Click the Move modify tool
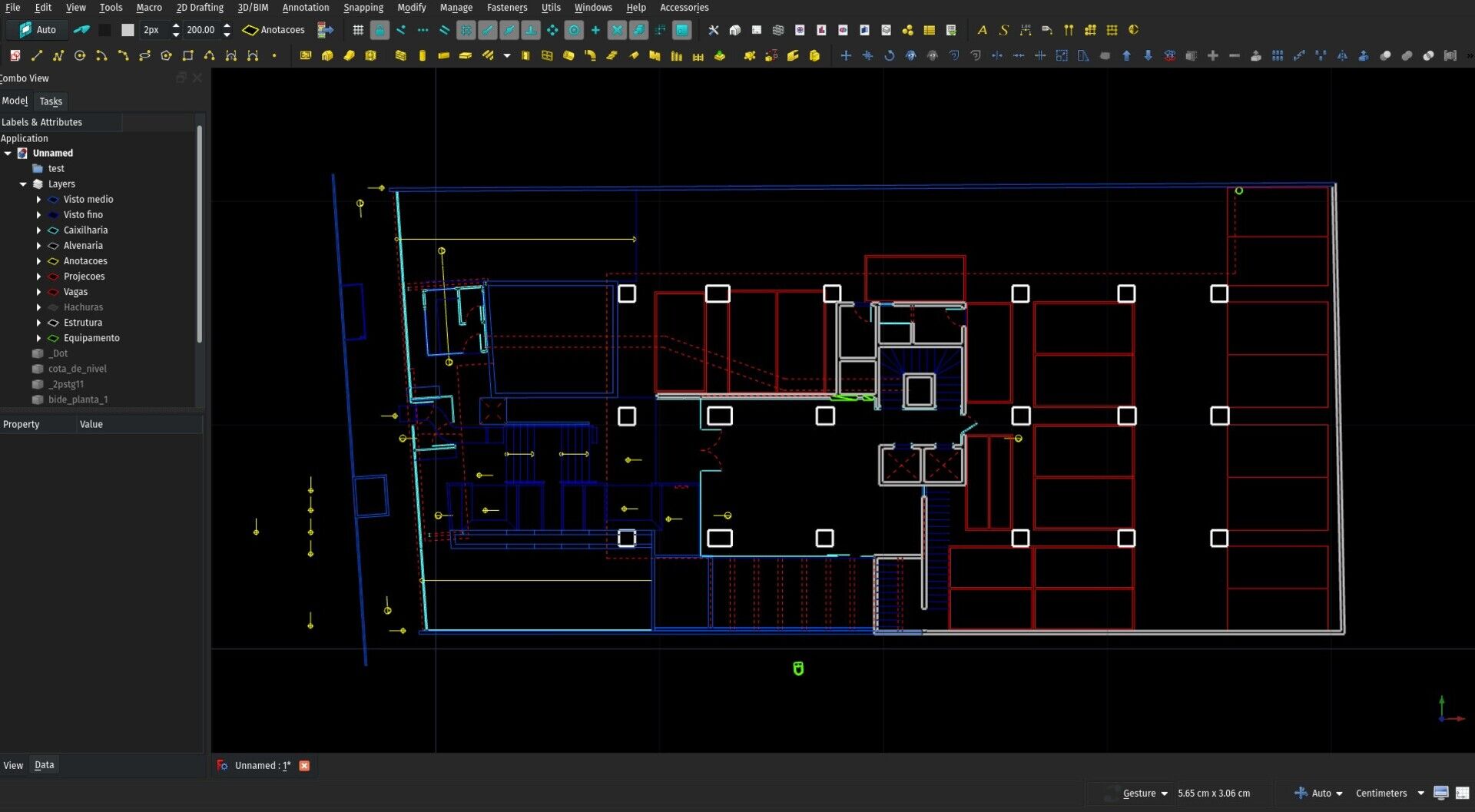Image resolution: width=1475 pixels, height=812 pixels. pyautogui.click(x=846, y=55)
